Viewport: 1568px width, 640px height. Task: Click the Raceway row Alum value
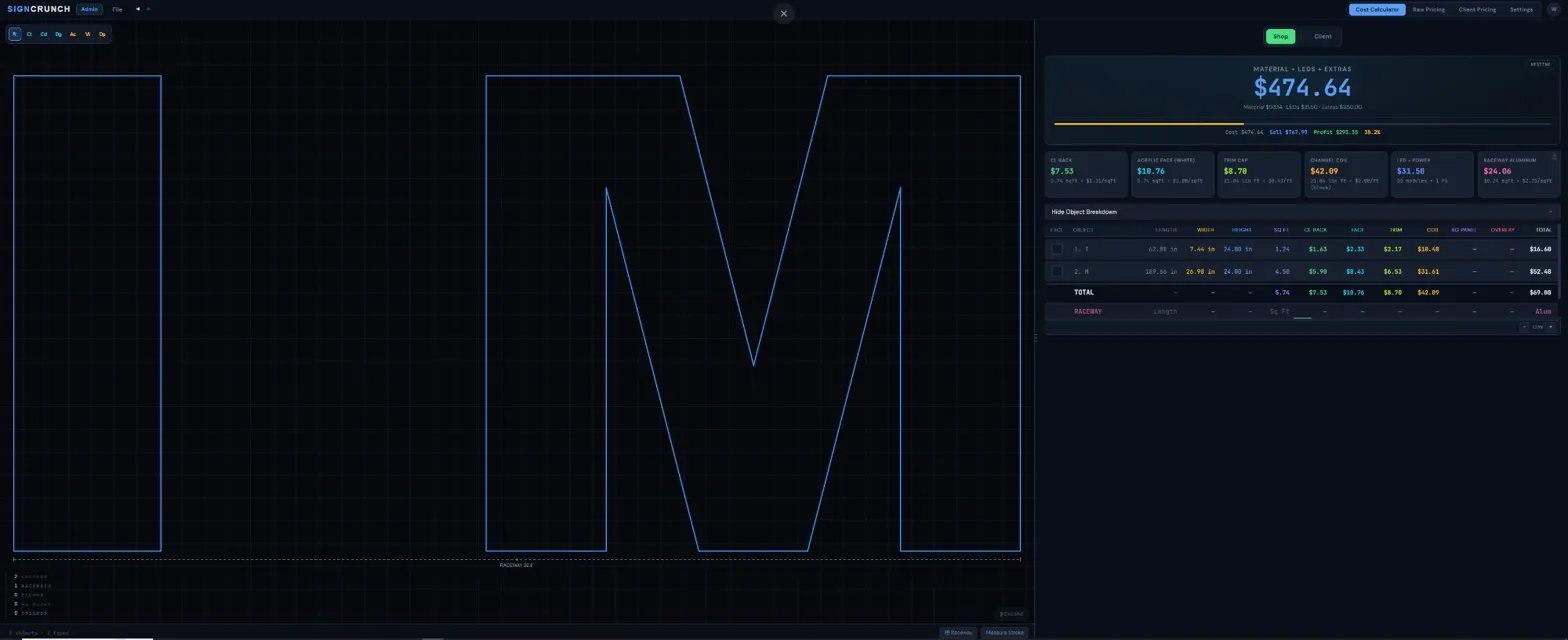[x=1543, y=312]
